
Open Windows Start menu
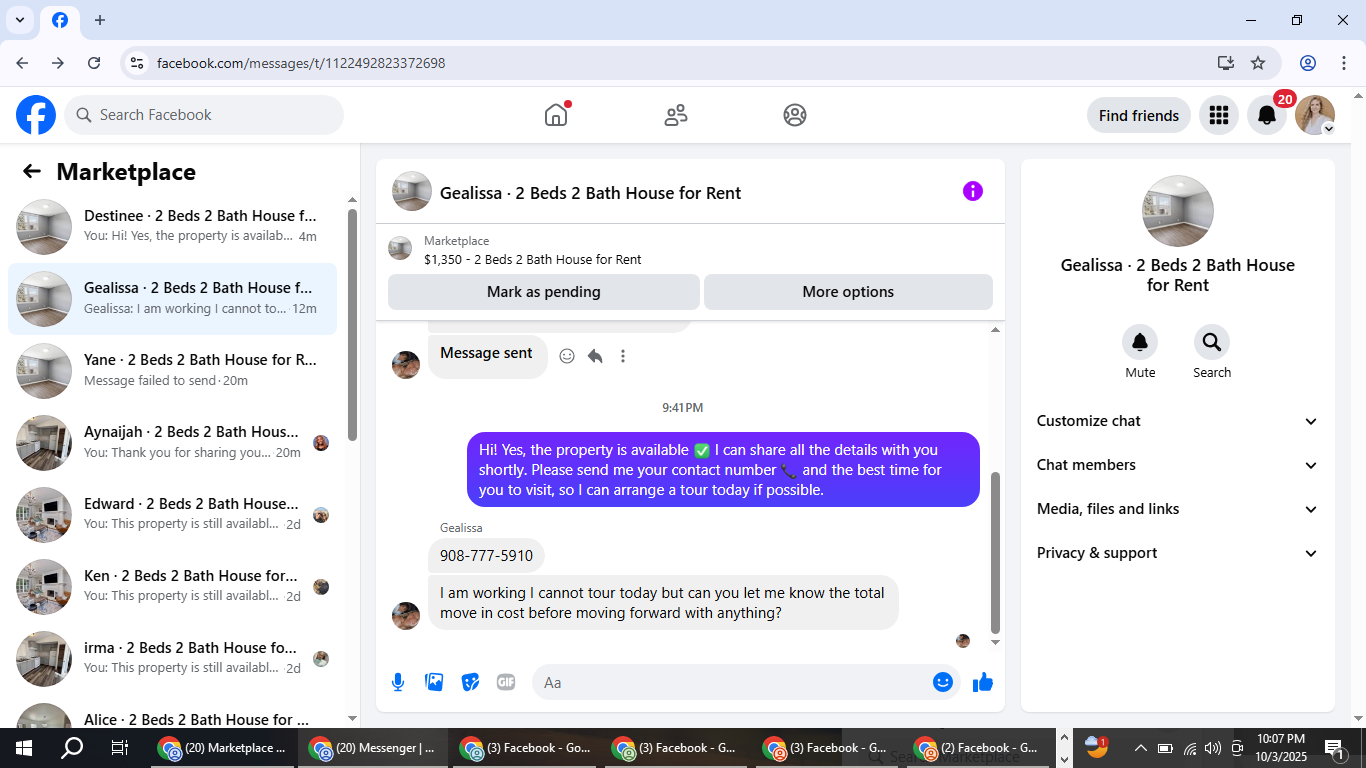pyautogui.click(x=24, y=748)
